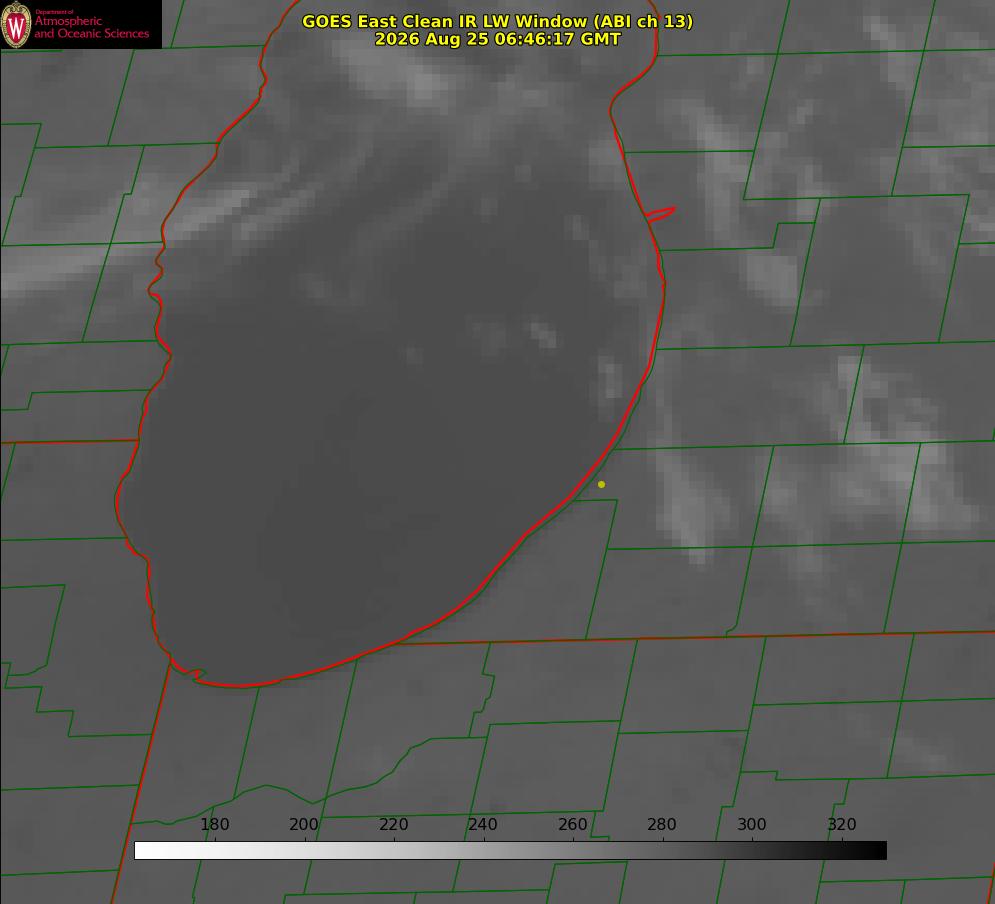This screenshot has width=995, height=904.
Task: Click the Atmospheric and Oceanic Sciences text
Action: pyautogui.click(x=91, y=27)
